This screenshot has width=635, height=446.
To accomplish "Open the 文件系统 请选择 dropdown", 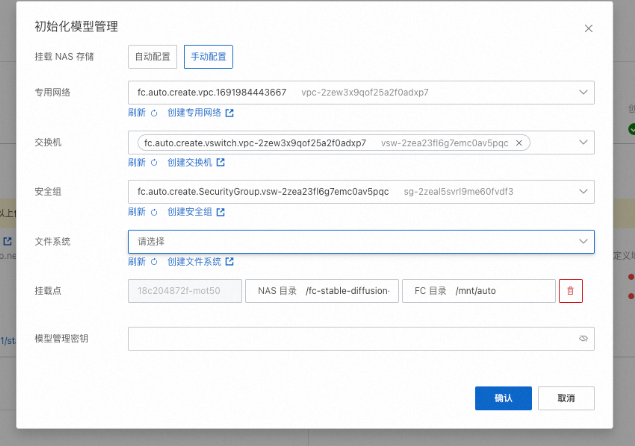I will [x=361, y=242].
